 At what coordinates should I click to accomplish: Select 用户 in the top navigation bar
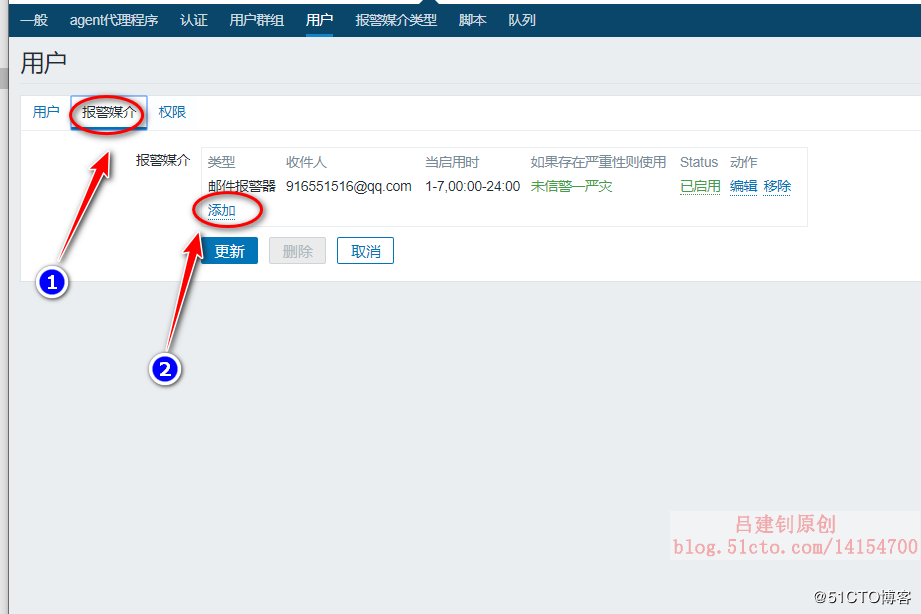320,20
